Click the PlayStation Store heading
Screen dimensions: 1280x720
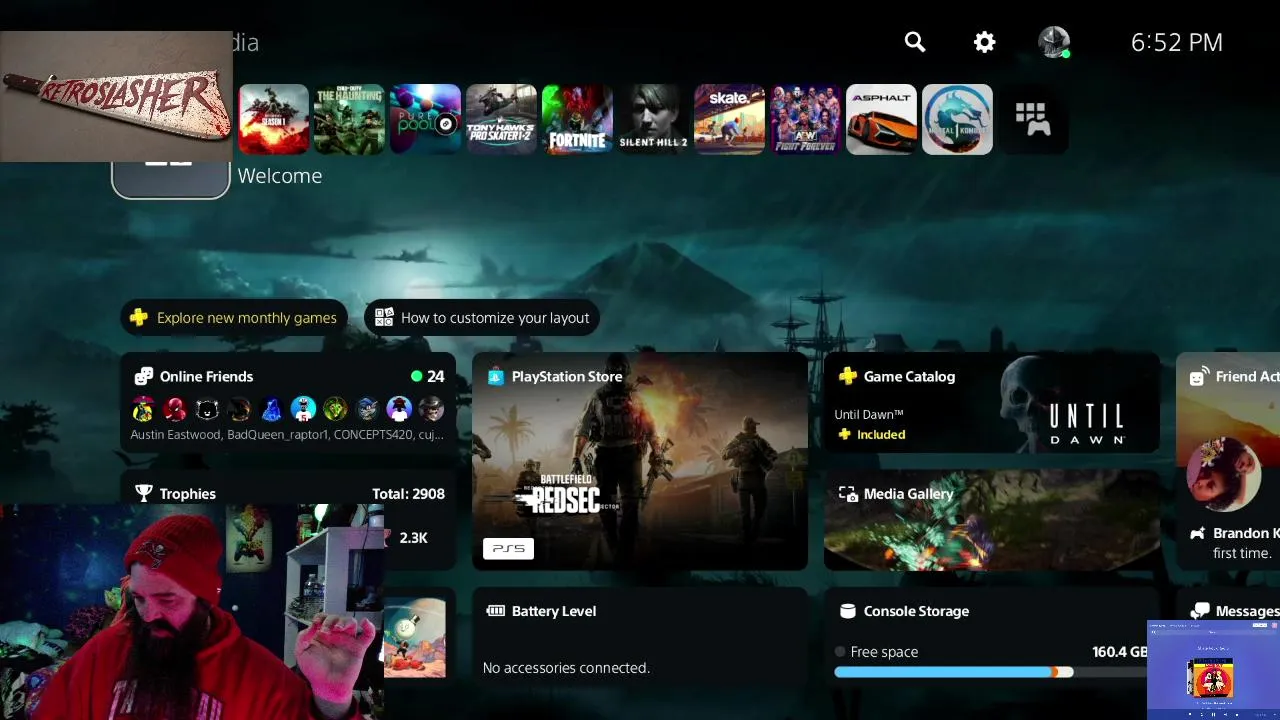point(567,377)
